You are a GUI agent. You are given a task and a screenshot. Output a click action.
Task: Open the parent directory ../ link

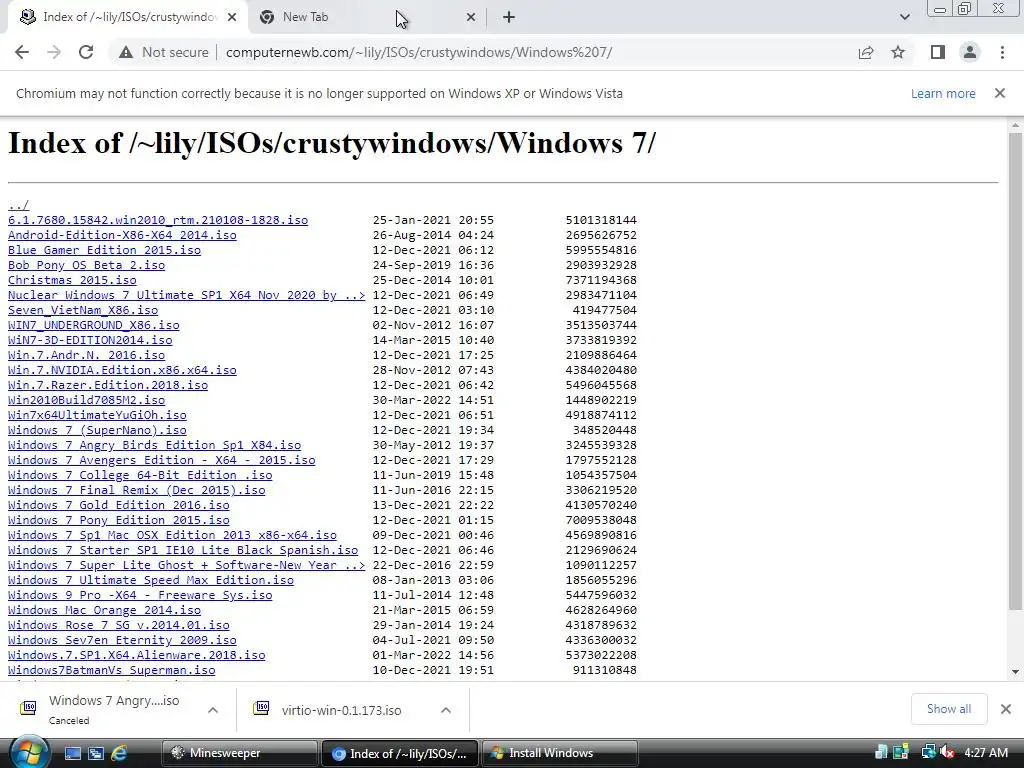[x=18, y=205]
